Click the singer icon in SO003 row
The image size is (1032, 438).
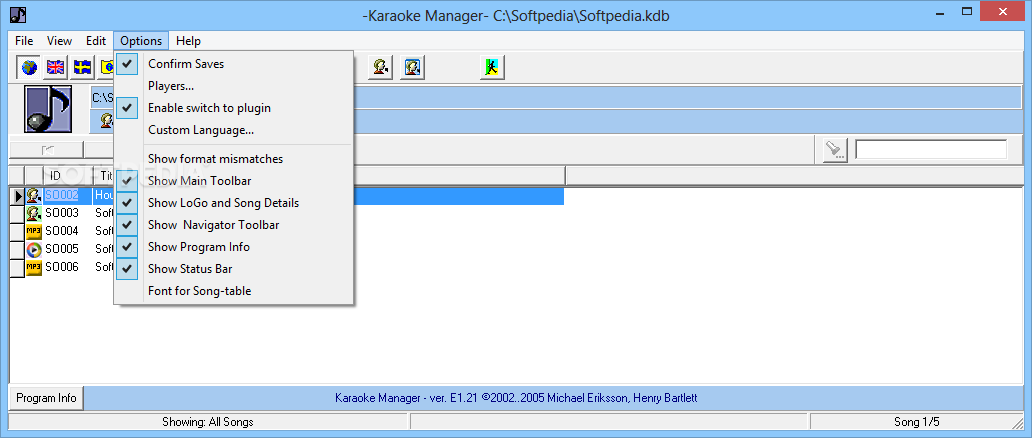pyautogui.click(x=34, y=213)
